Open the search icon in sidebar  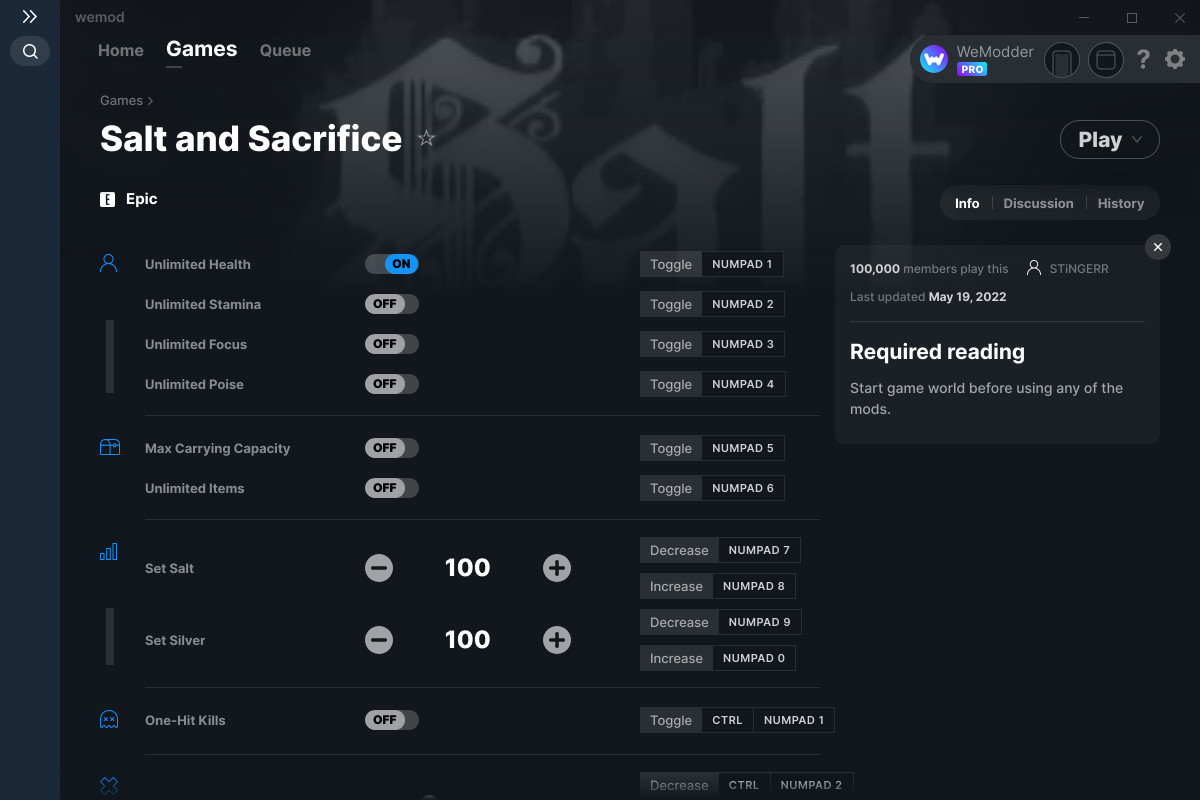point(30,51)
